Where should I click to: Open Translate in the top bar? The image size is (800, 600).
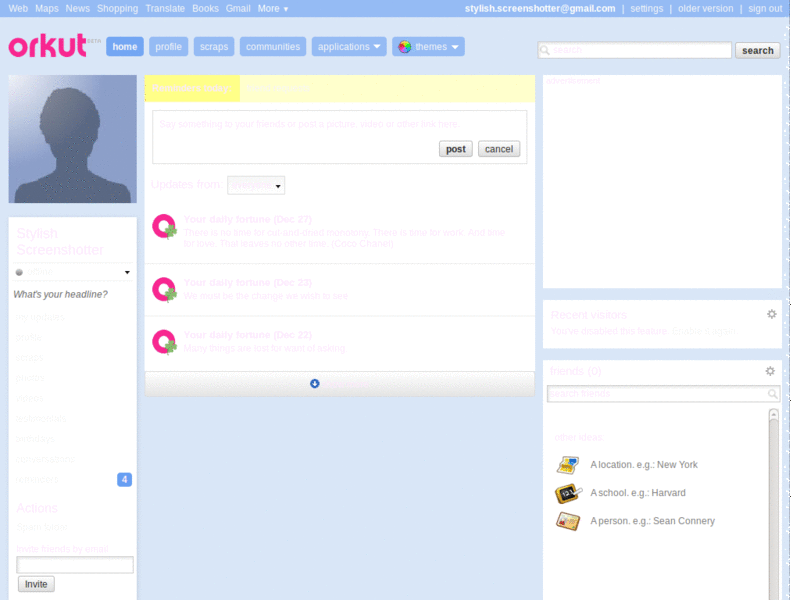click(165, 9)
